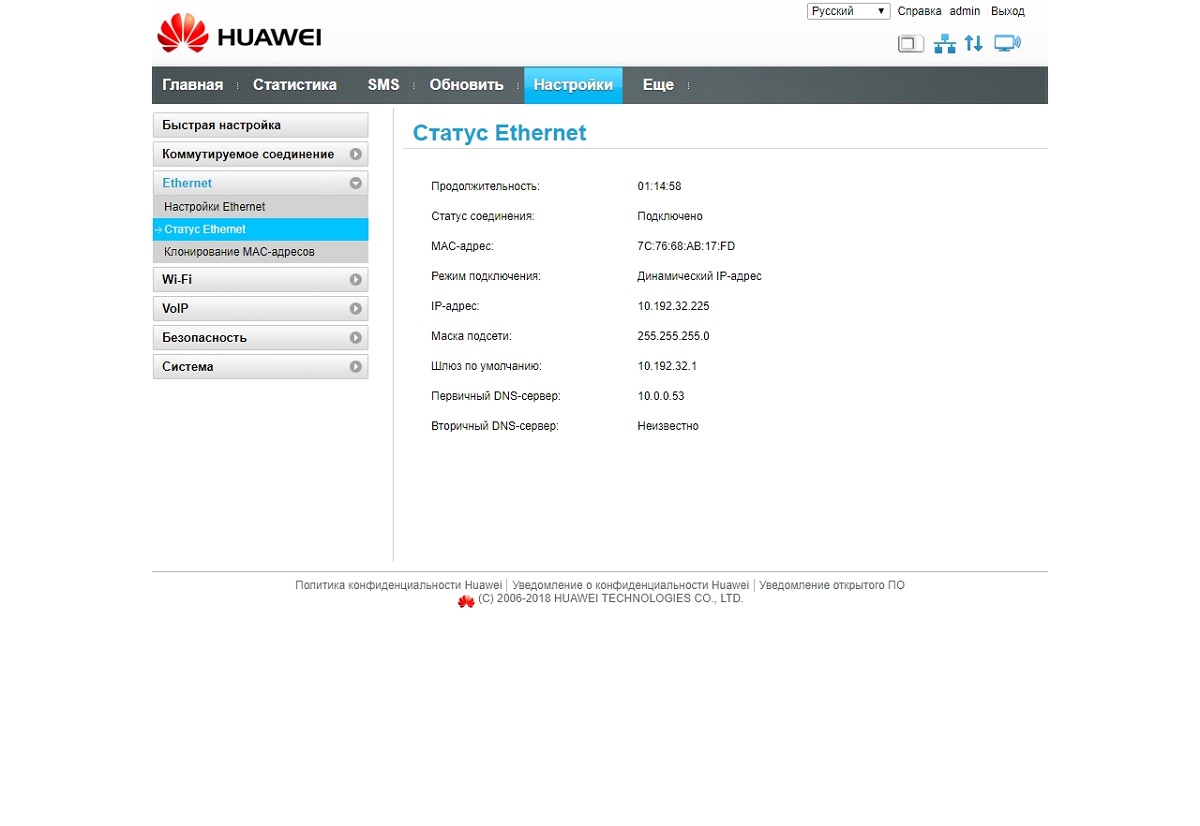Image resolution: width=1200 pixels, height=826 pixels.
Task: Click the data transfer arrows icon
Action: (x=974, y=44)
